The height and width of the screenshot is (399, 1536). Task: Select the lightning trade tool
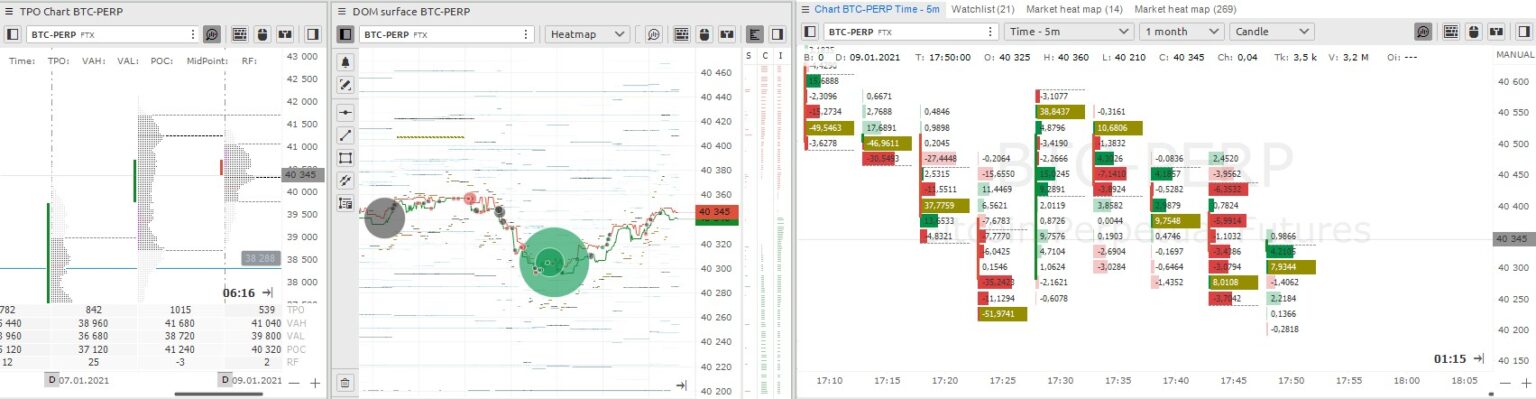346,181
